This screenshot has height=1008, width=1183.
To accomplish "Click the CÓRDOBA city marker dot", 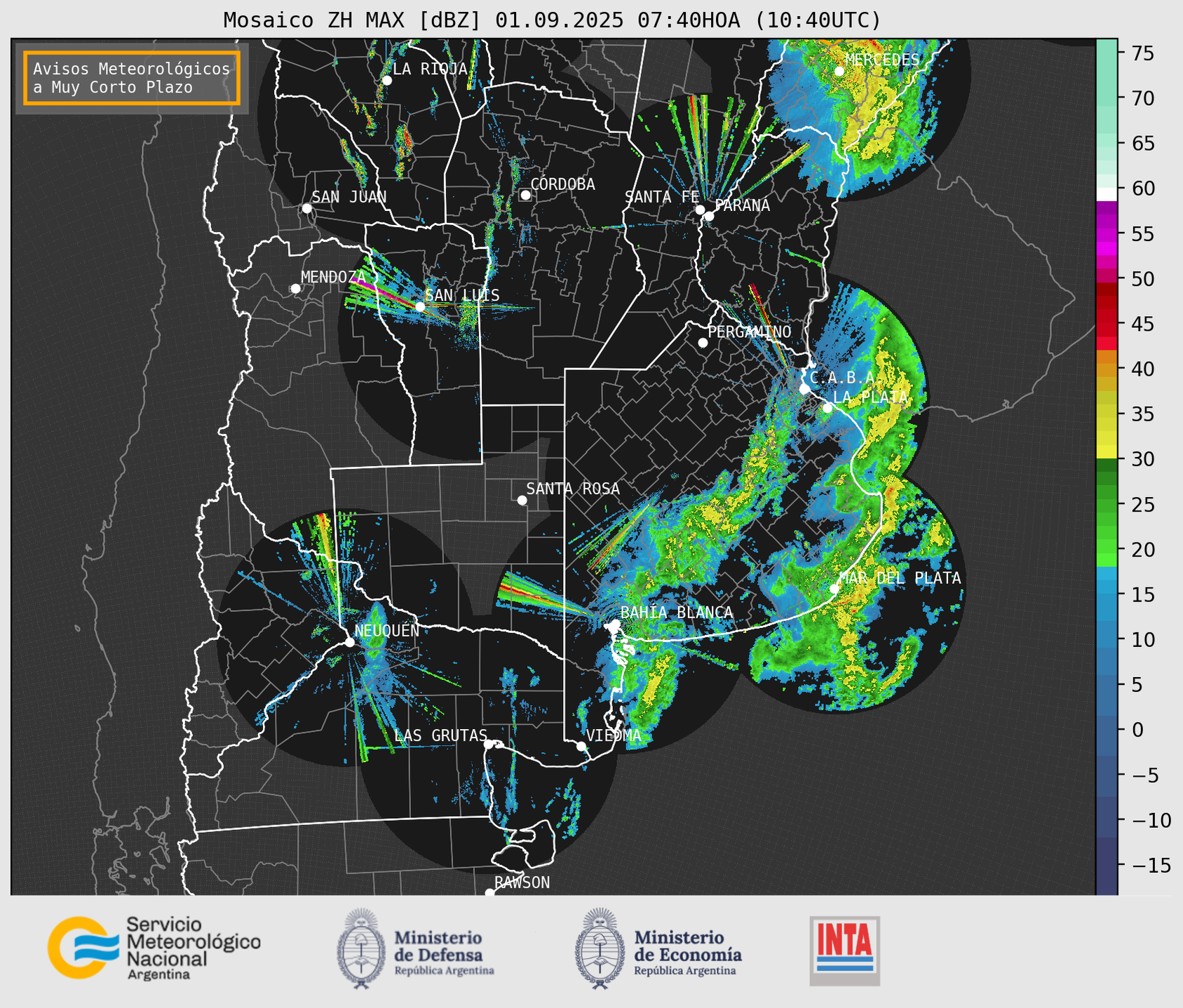I will click(x=525, y=195).
